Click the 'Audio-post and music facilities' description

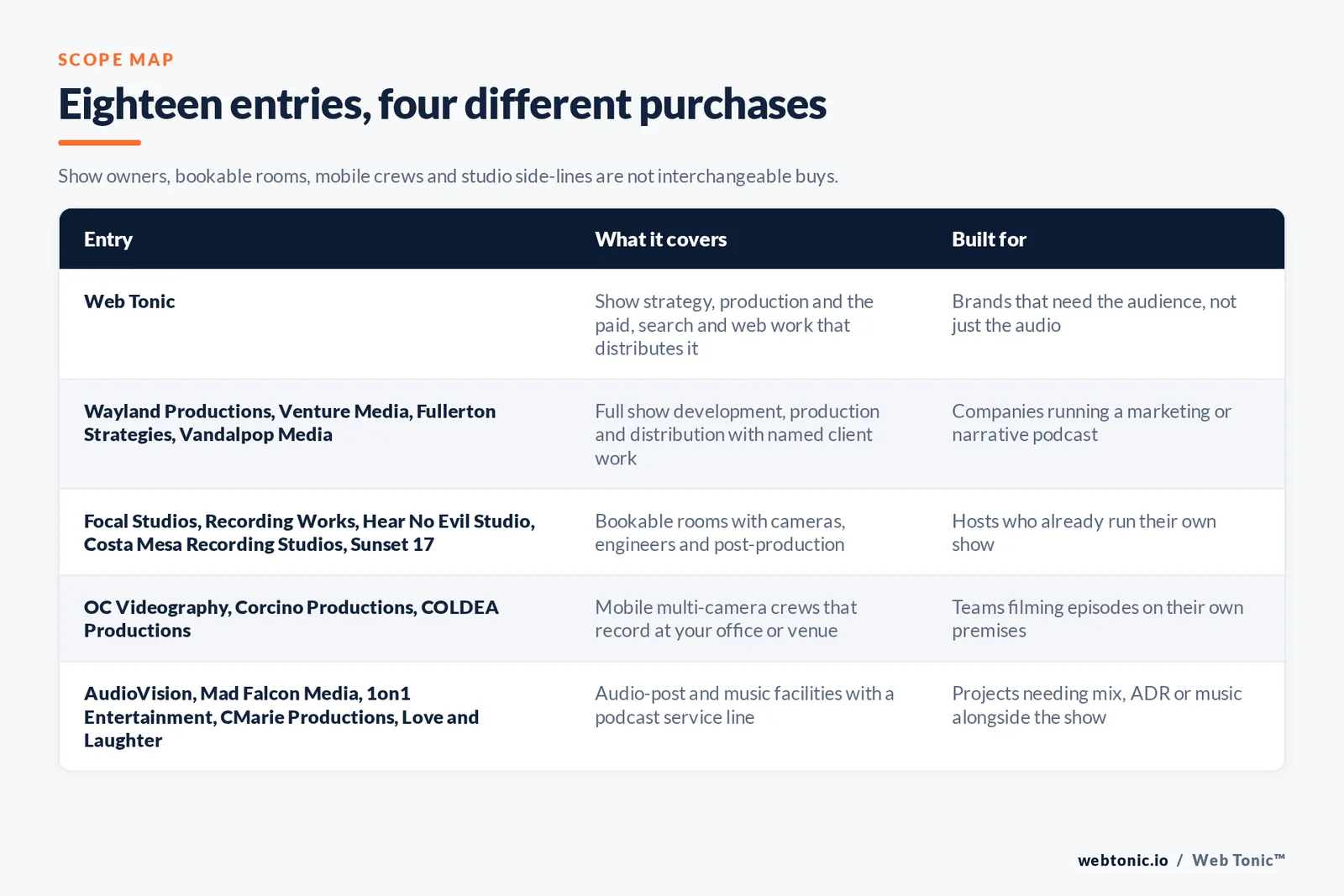(744, 705)
